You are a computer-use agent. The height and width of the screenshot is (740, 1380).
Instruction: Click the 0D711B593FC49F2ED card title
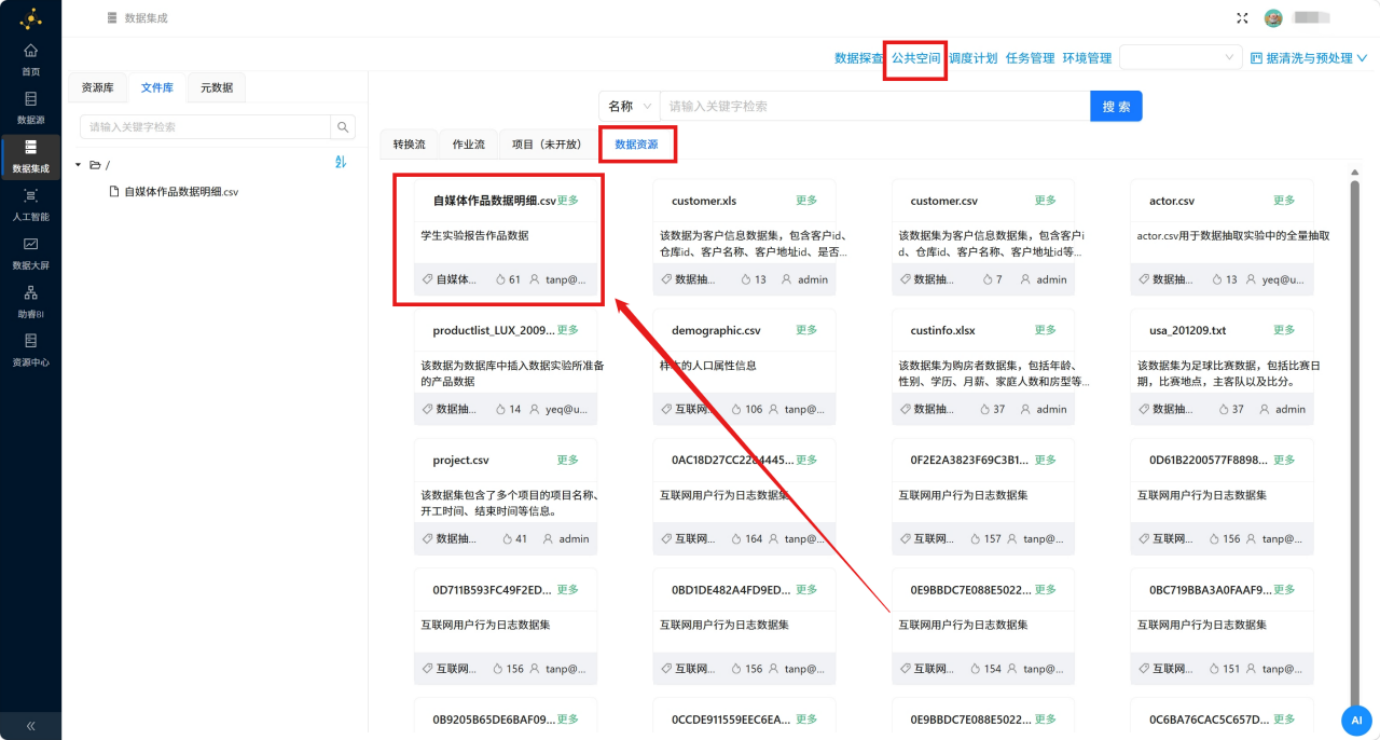(492, 590)
